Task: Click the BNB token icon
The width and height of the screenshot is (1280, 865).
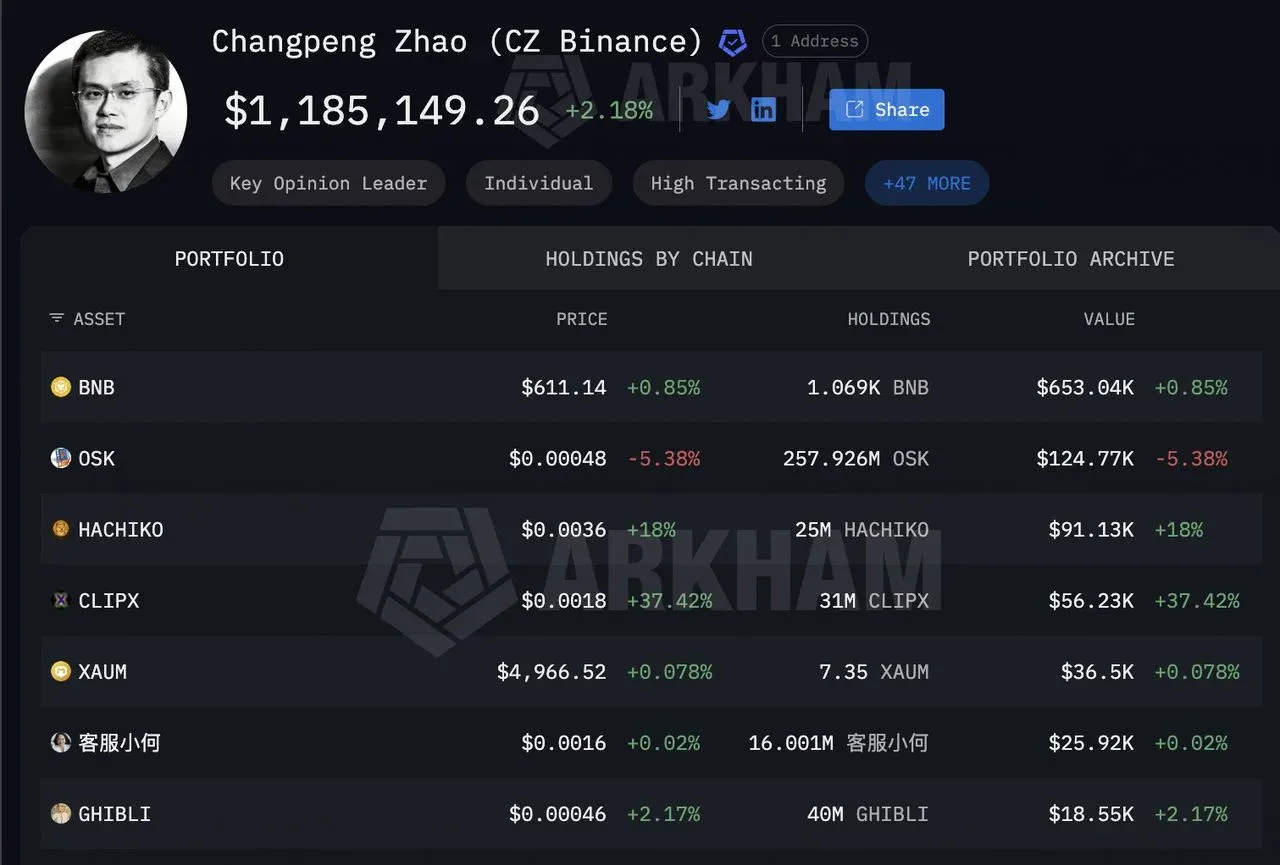Action: pos(60,387)
